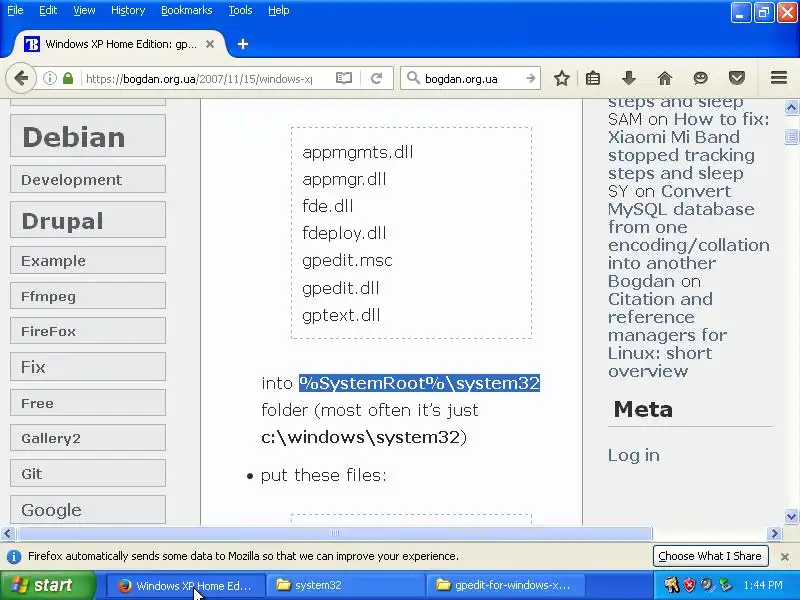
Task: Open the Ffmpeg tag link
Action: [88, 296]
